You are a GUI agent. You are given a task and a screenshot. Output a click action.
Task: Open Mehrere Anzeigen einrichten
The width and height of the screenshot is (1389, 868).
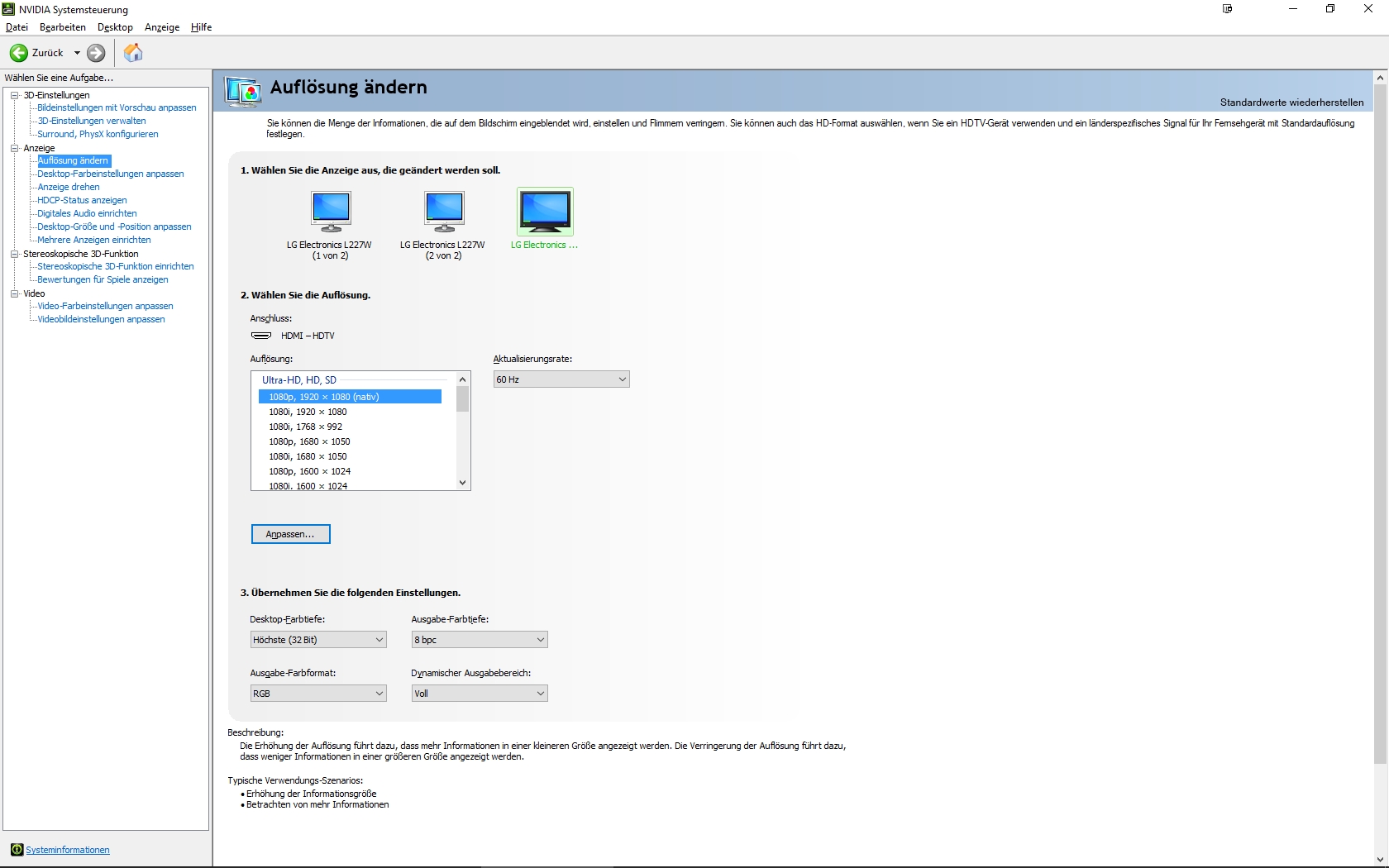94,240
